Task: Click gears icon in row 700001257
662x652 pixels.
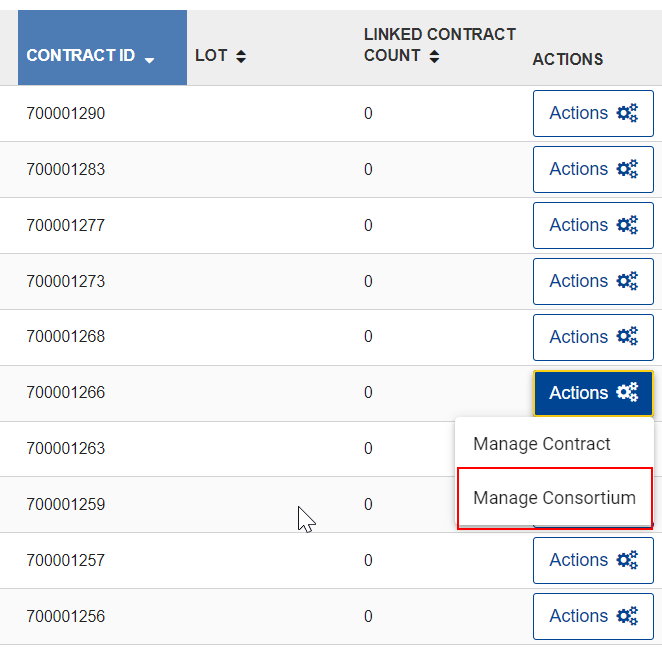Action: pos(627,560)
